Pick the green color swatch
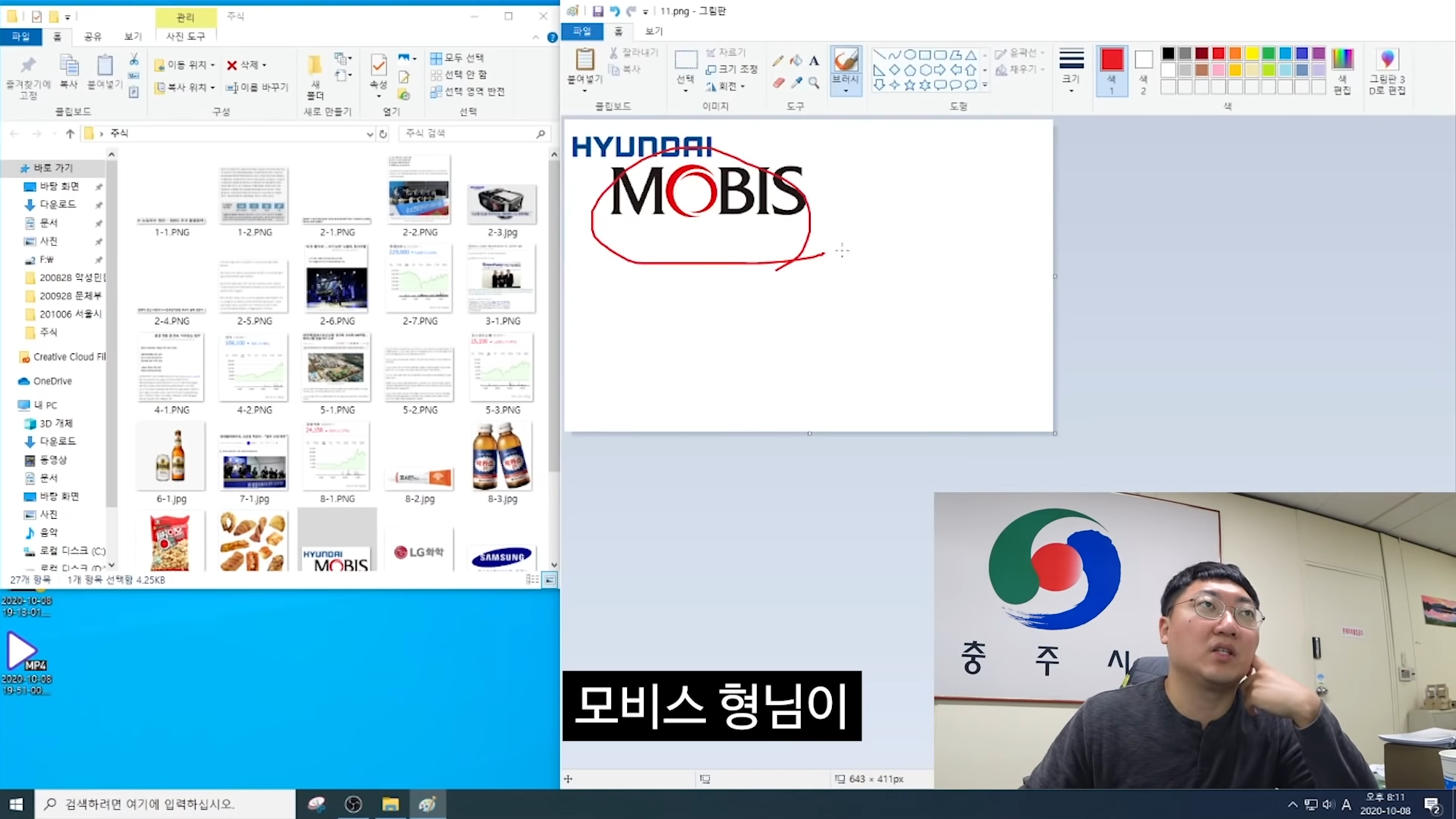Image resolution: width=1456 pixels, height=819 pixels. click(1269, 53)
